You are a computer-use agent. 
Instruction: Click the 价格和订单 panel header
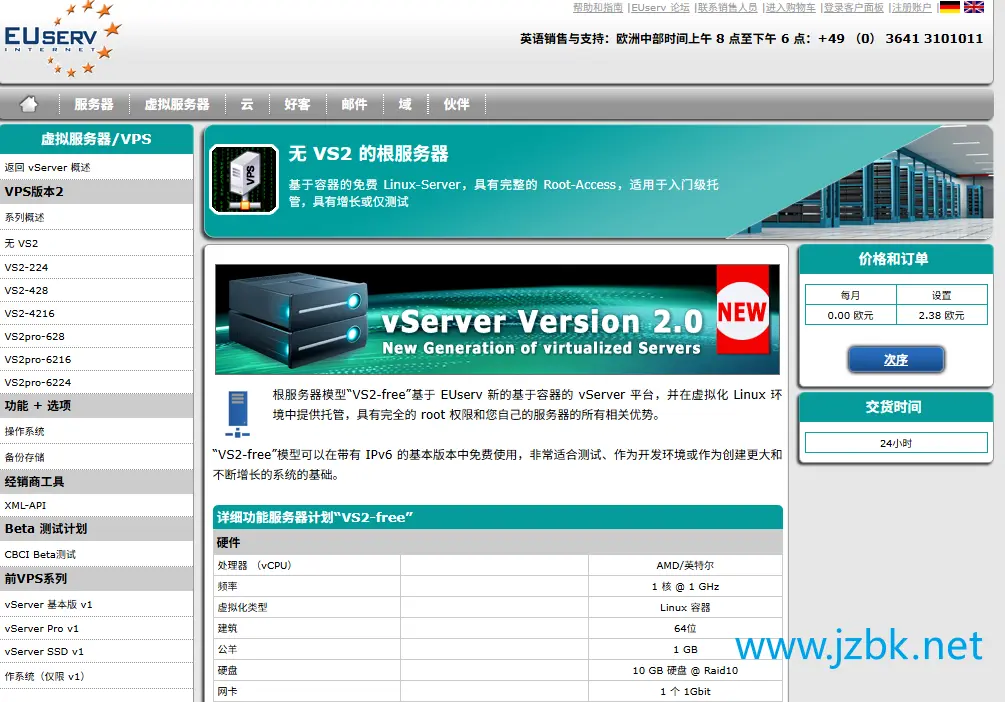pyautogui.click(x=895, y=259)
